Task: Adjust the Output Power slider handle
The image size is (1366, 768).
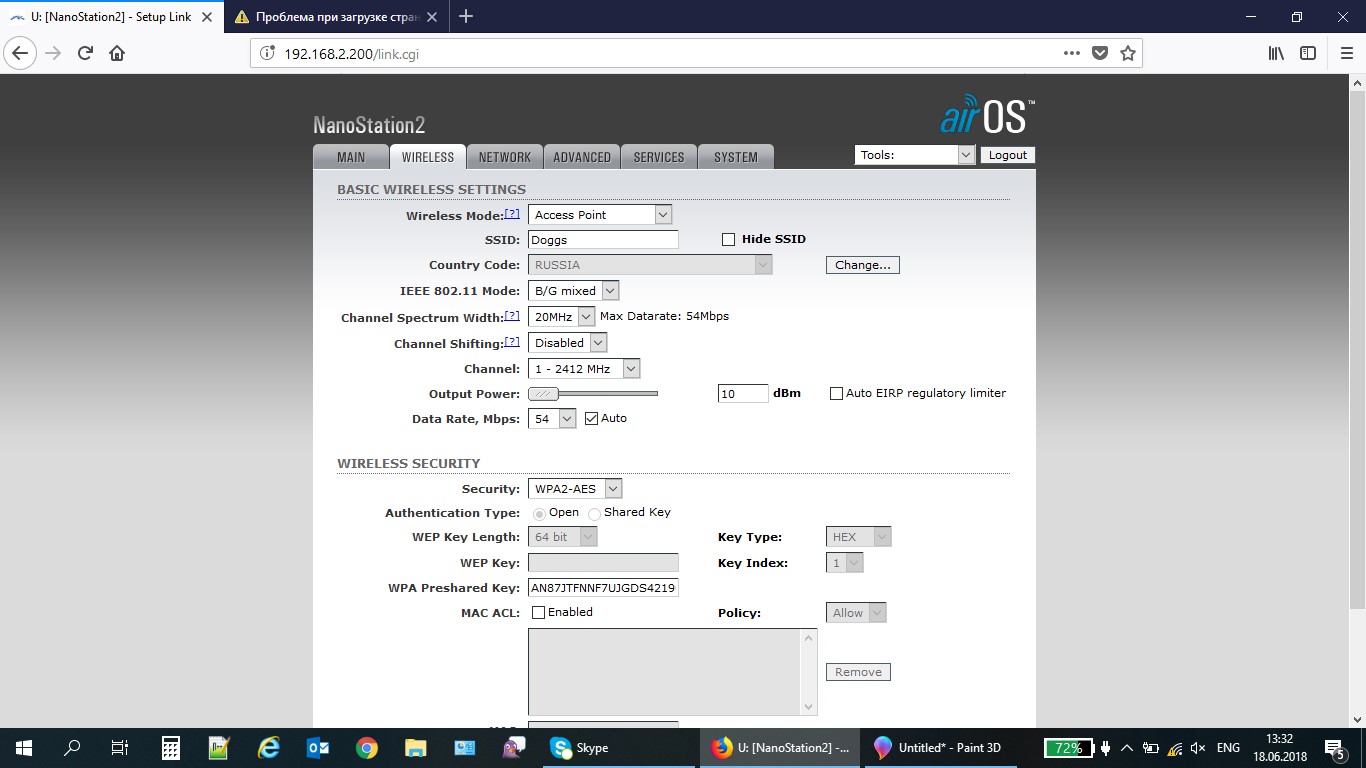Action: [x=543, y=394]
